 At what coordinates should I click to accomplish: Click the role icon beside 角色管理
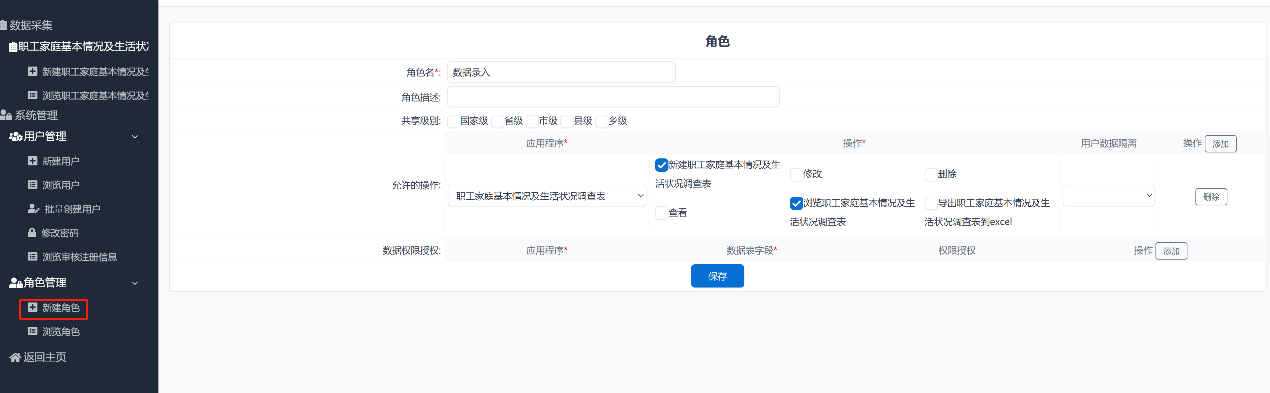[x=15, y=283]
